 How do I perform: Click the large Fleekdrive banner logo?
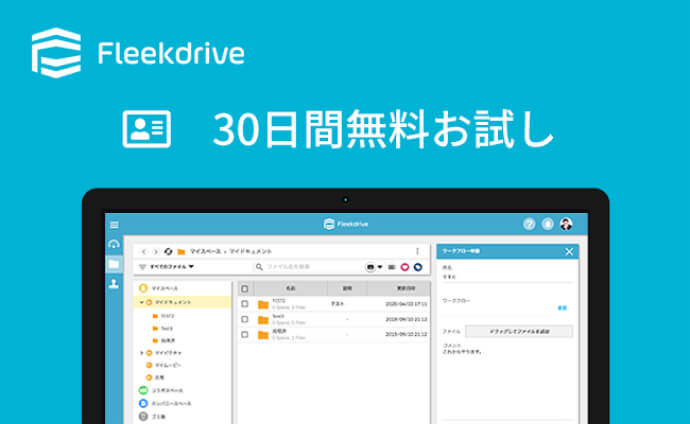point(138,53)
